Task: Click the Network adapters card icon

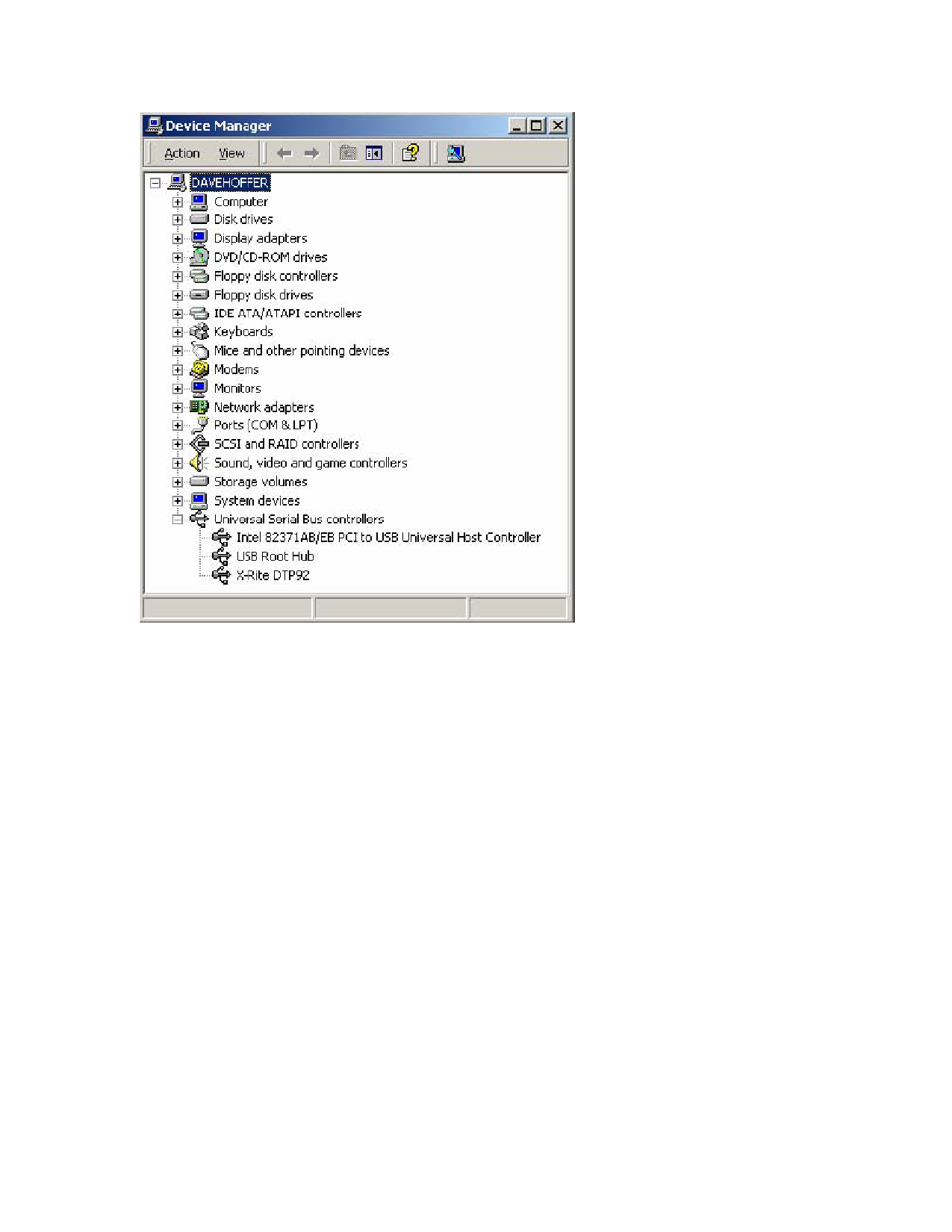Action: click(199, 407)
